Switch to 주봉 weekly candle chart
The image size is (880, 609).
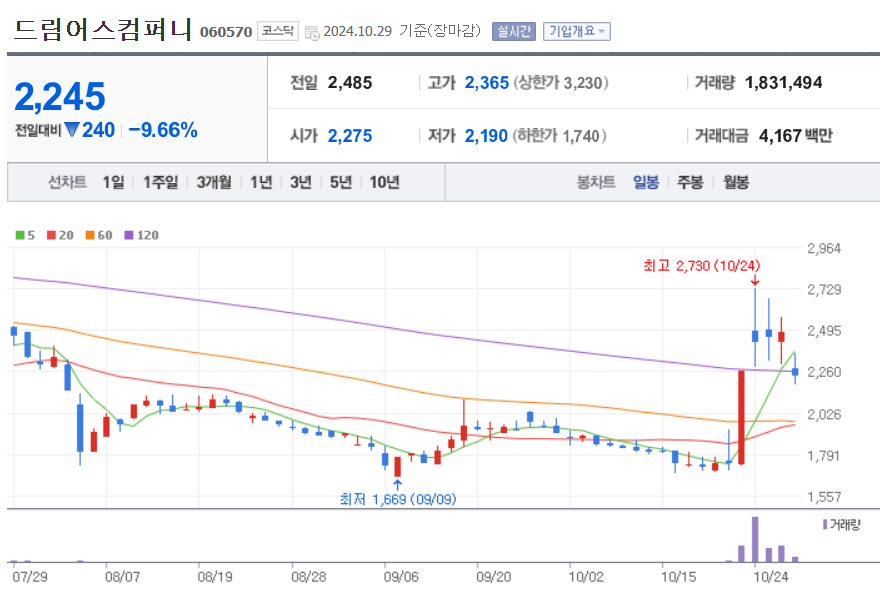point(690,182)
